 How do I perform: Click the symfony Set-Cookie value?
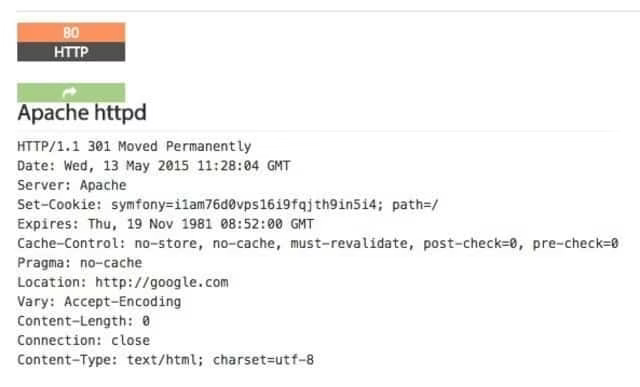tap(247, 205)
